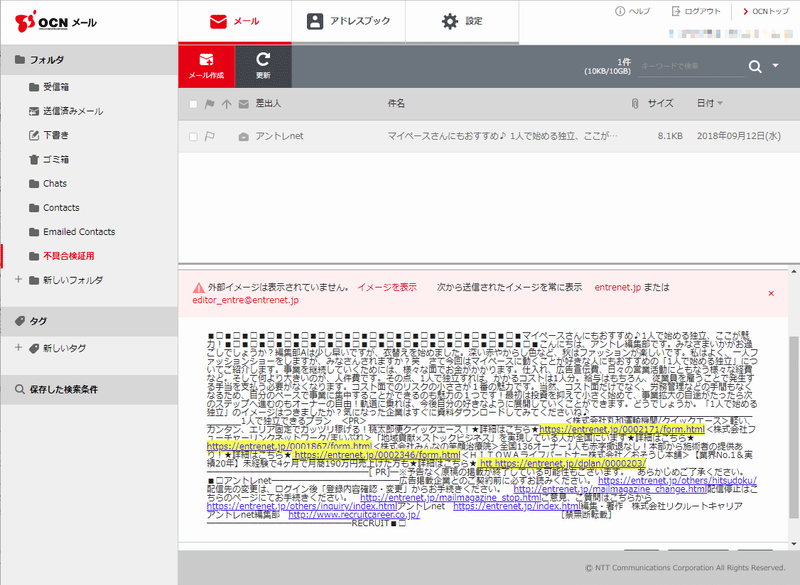Viewport: 800px width, 585px height.
Task: Flag the アントレnet message
Action: pos(209,136)
